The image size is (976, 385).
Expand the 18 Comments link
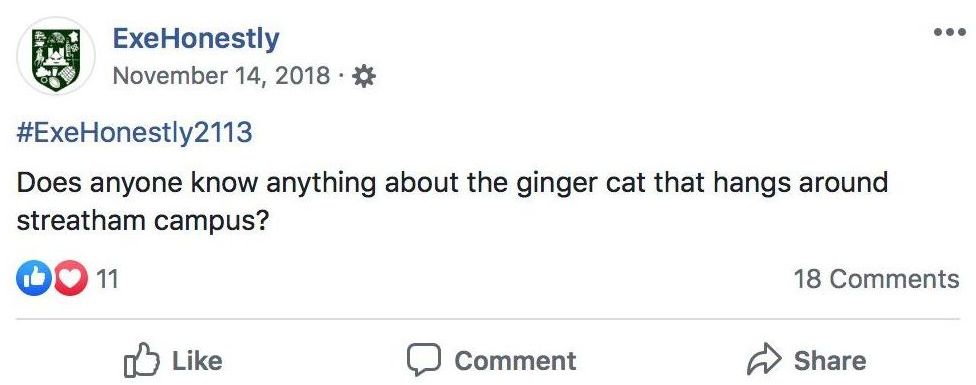click(876, 279)
